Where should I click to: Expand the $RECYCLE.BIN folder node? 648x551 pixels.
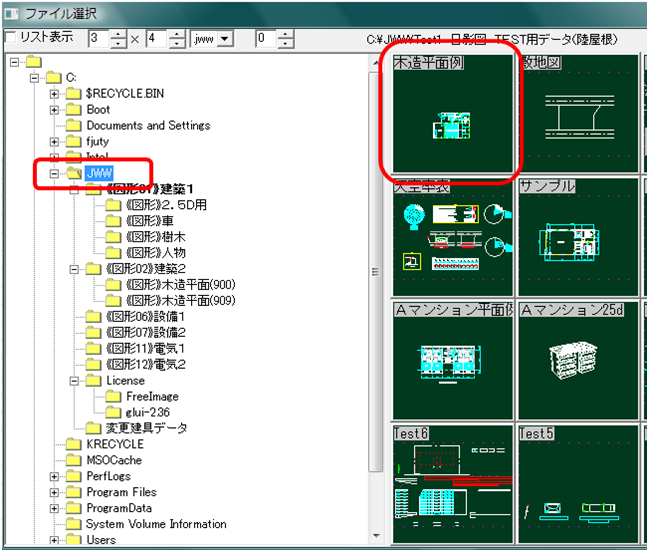click(x=55, y=93)
